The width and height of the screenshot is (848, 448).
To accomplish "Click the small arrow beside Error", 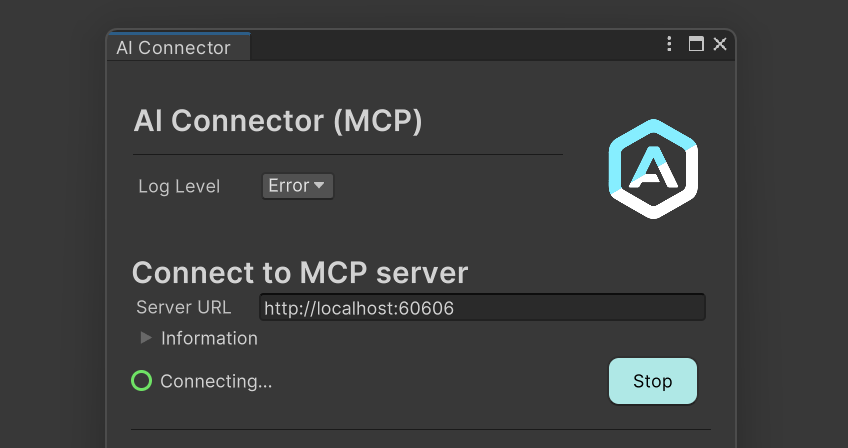I will tap(319, 186).
